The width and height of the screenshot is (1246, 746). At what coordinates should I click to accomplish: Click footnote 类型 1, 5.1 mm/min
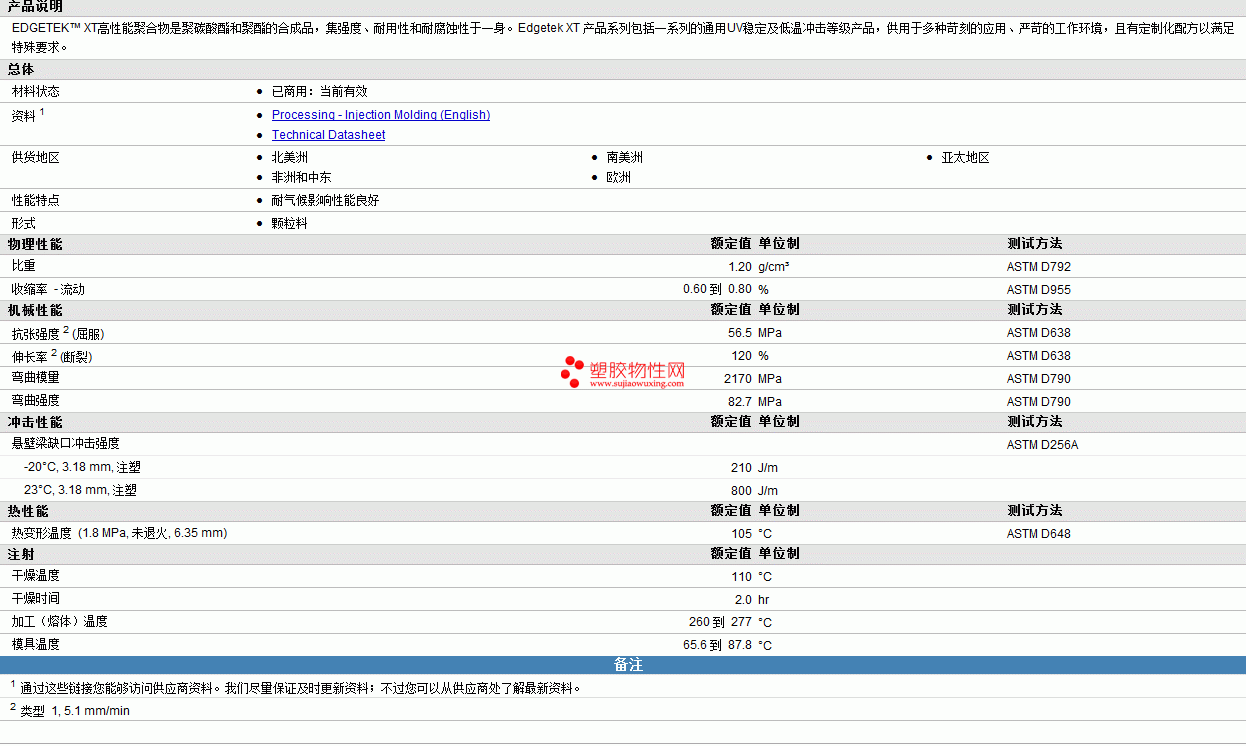[x=75, y=711]
